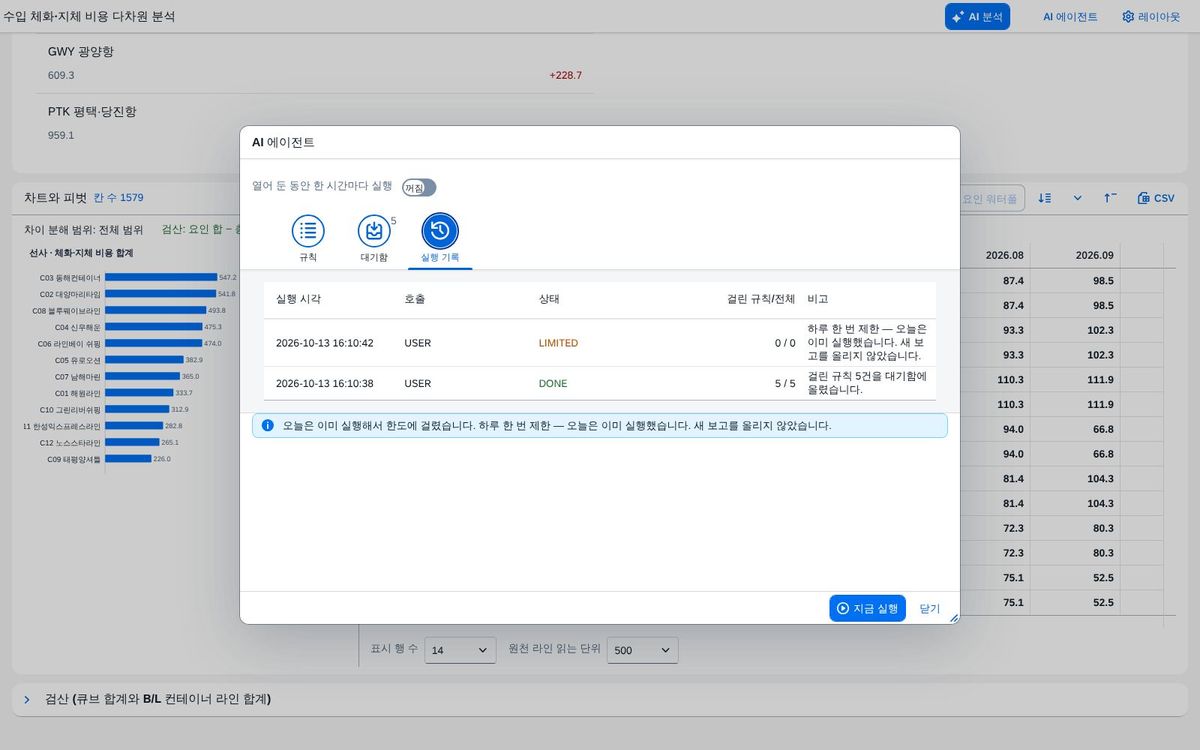Click the 대기함 badge count 5

(393, 220)
